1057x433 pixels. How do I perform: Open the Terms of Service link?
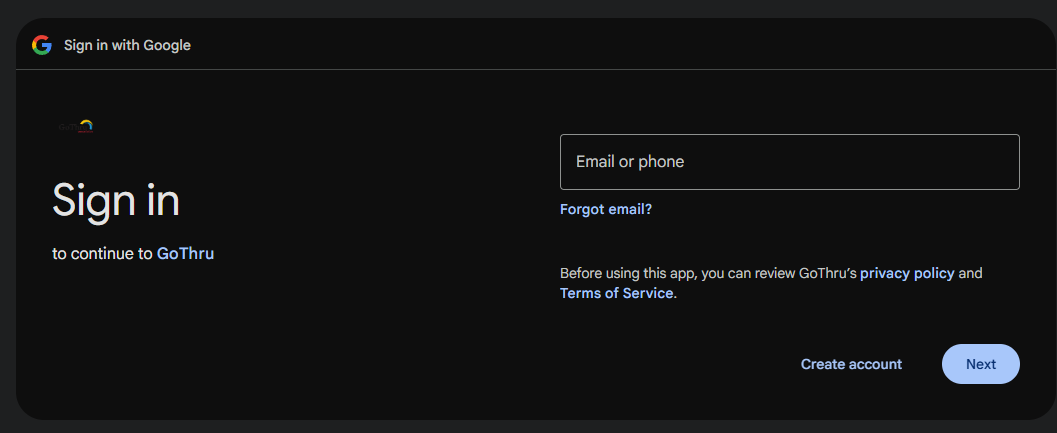[x=616, y=293]
